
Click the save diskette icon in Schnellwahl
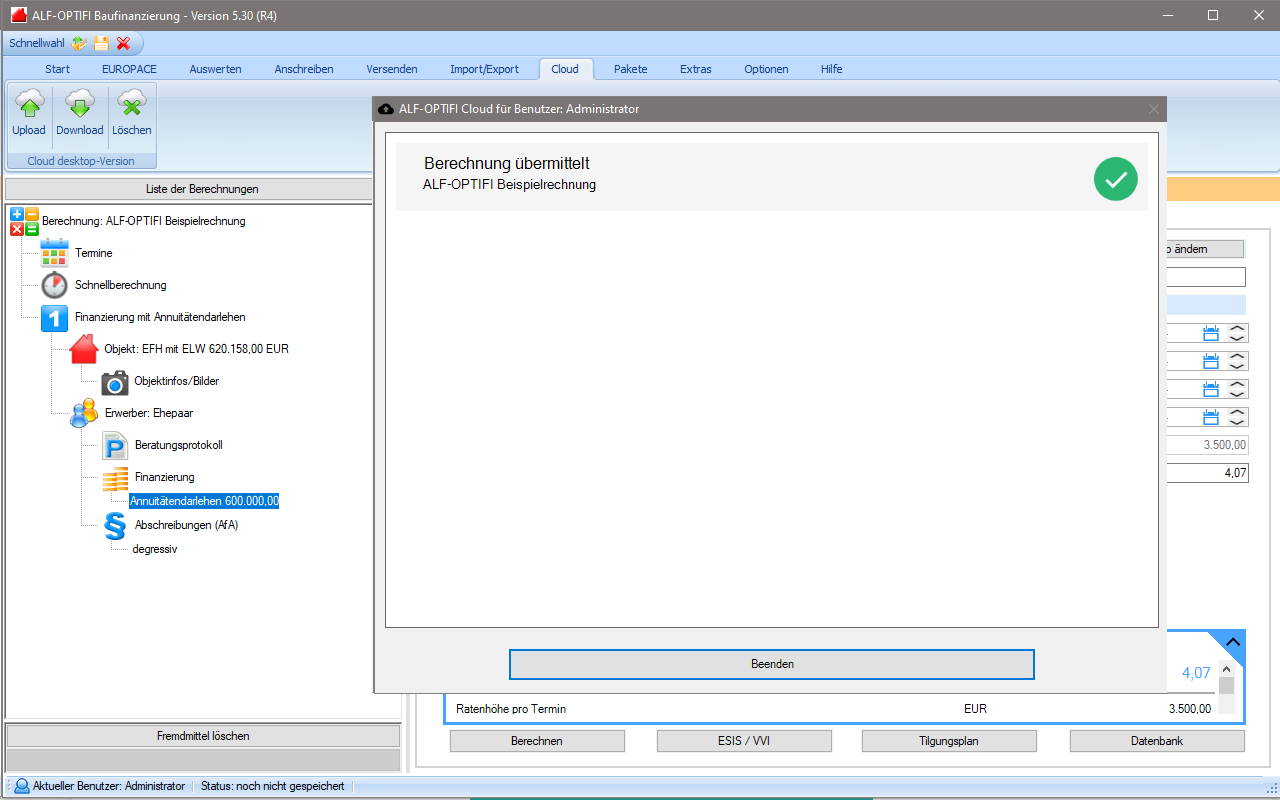[x=101, y=43]
